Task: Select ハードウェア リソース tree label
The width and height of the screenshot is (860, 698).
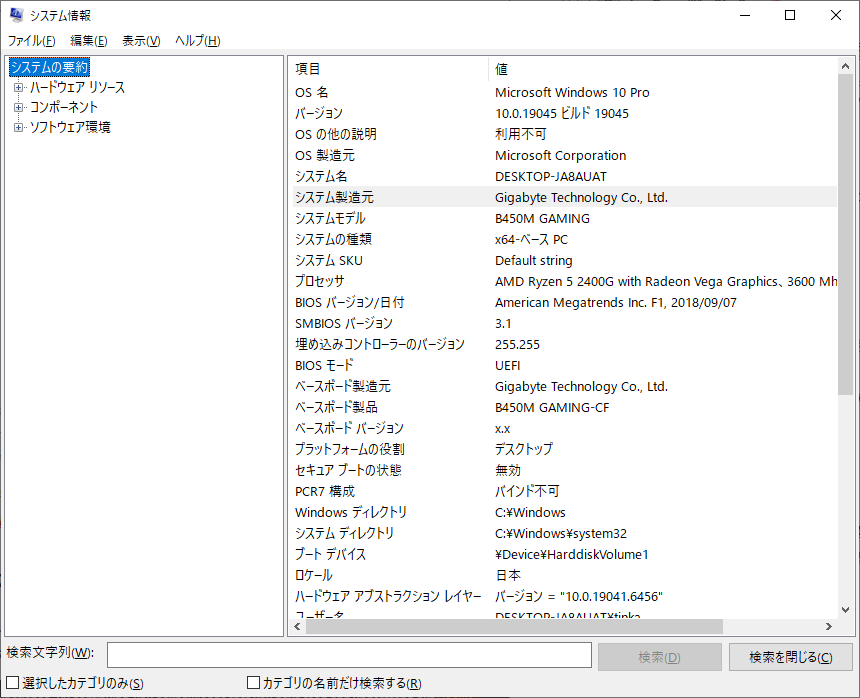Action: (77, 87)
